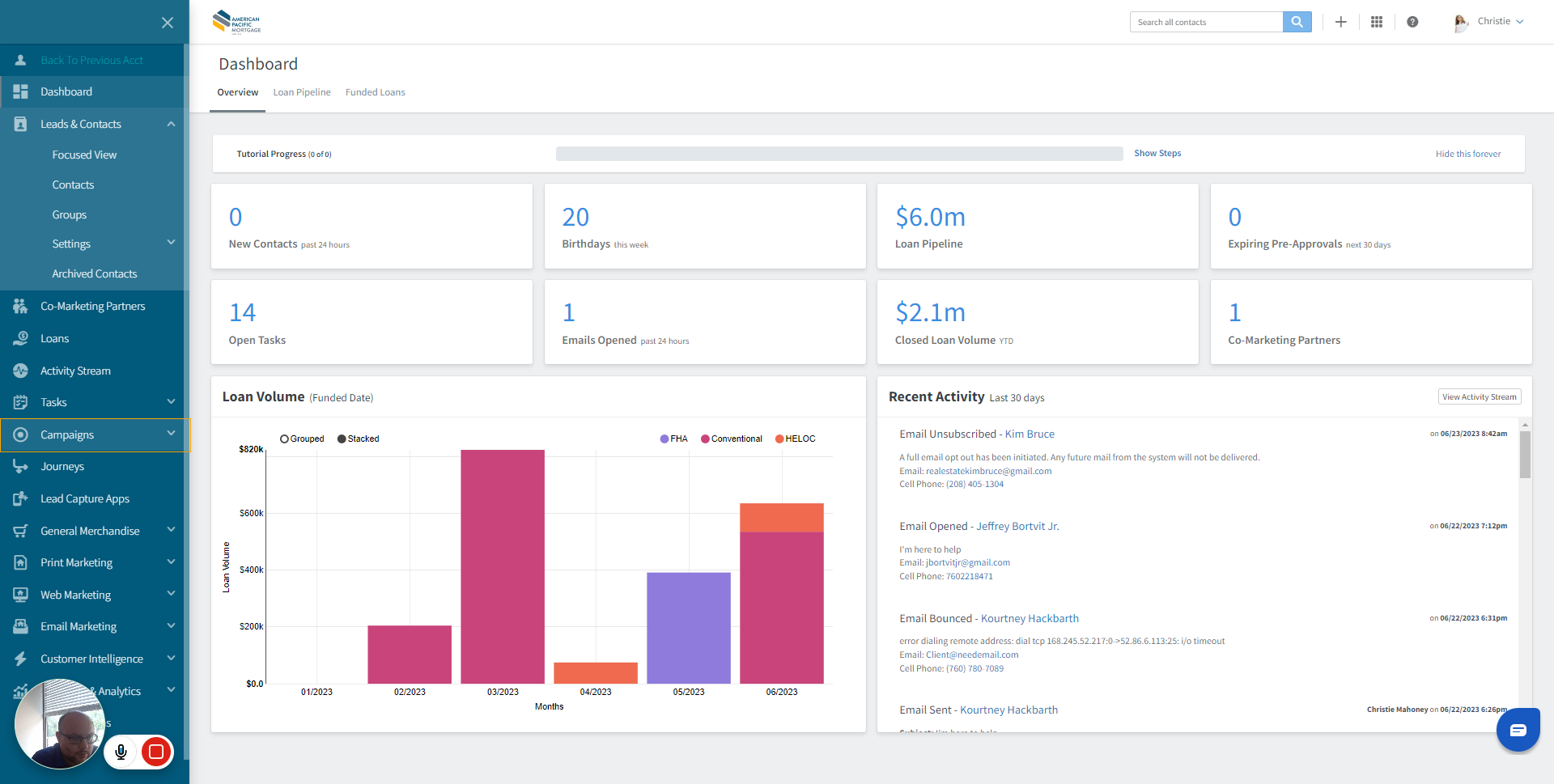Open the Christie user dropdown arrow
The height and width of the screenshot is (784, 1554).
click(1520, 22)
